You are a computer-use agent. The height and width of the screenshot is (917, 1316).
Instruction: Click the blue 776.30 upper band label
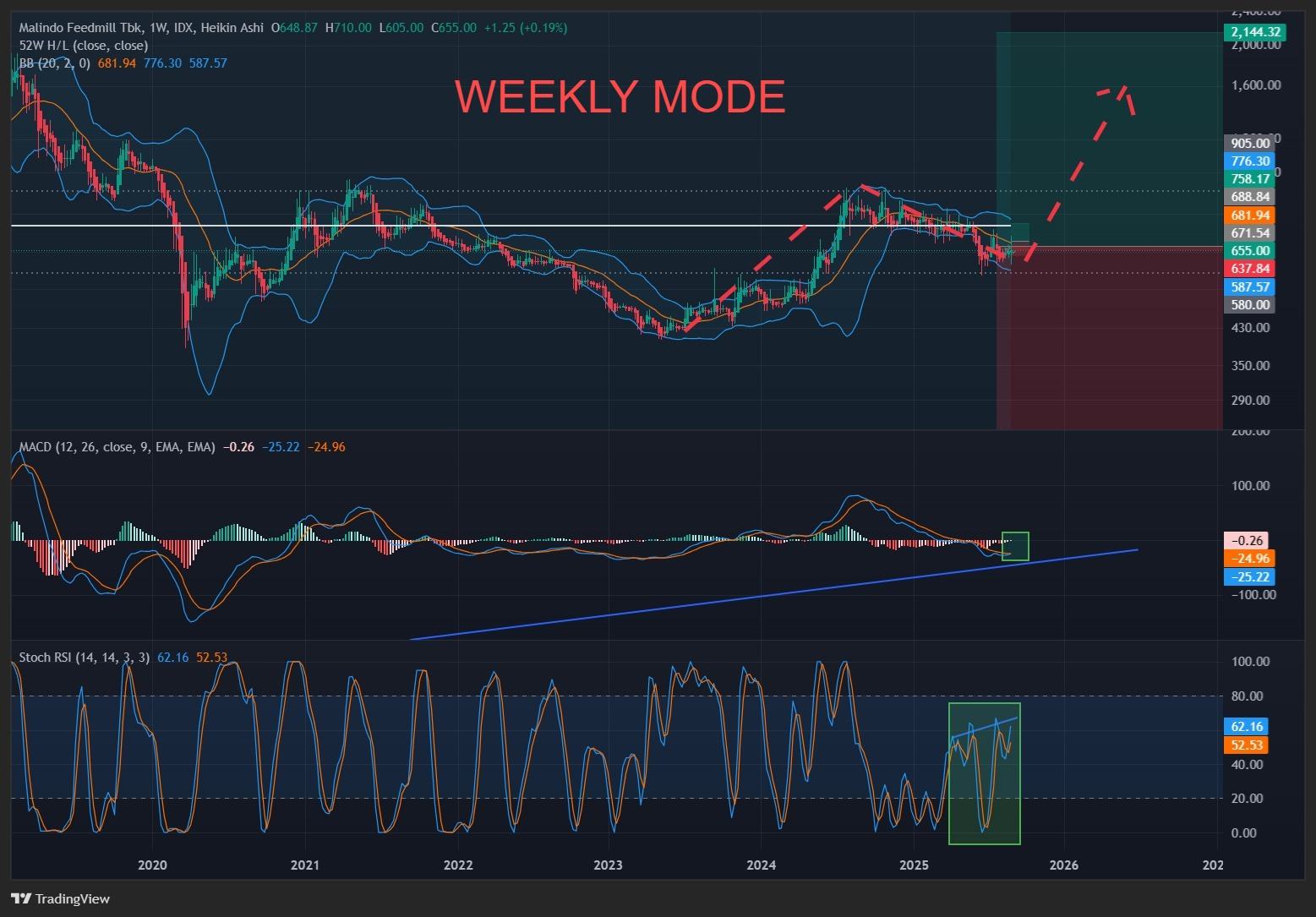tap(1249, 161)
